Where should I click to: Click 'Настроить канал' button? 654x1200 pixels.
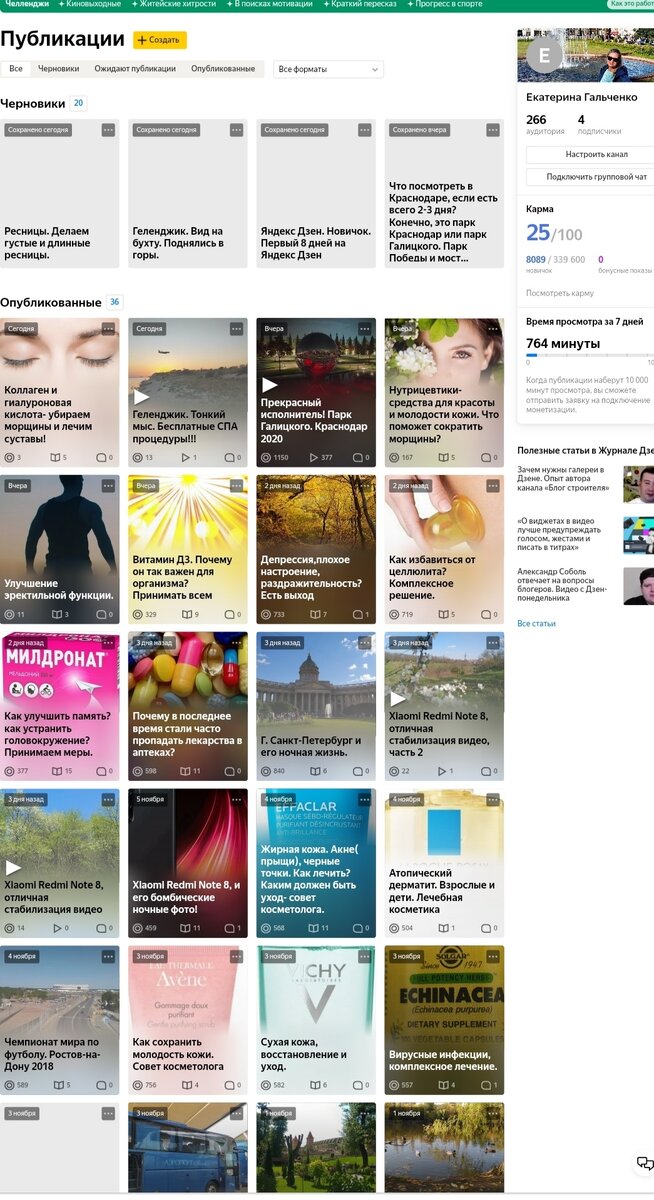coord(592,155)
